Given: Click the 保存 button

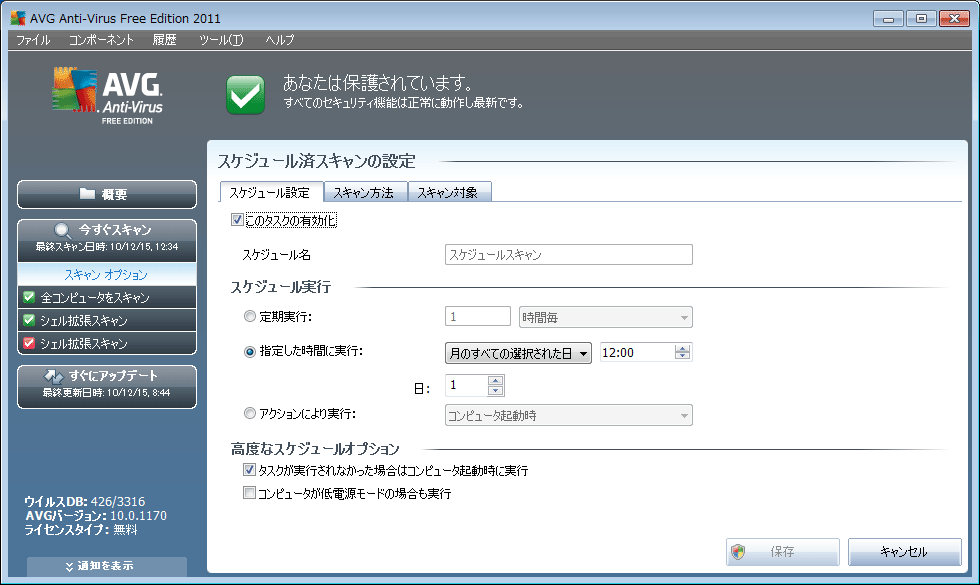Looking at the screenshot, I should point(782,552).
